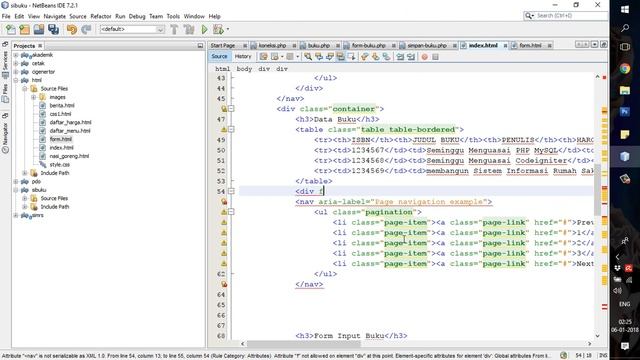Viewport: 640px width, 360px height.
Task: Switch to History view
Action: coord(243,56)
